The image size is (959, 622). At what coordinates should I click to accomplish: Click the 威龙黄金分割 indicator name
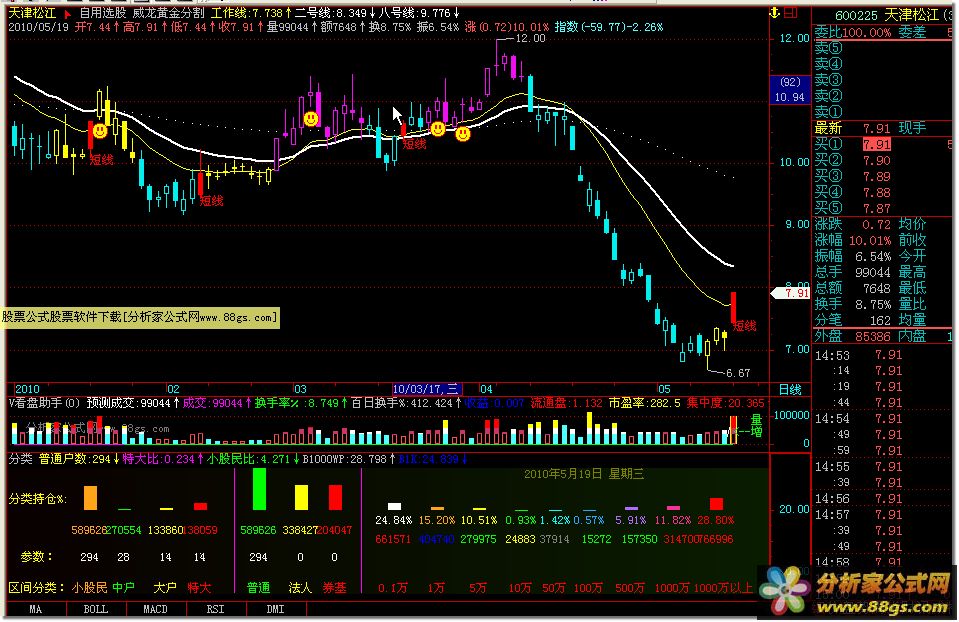pos(169,13)
